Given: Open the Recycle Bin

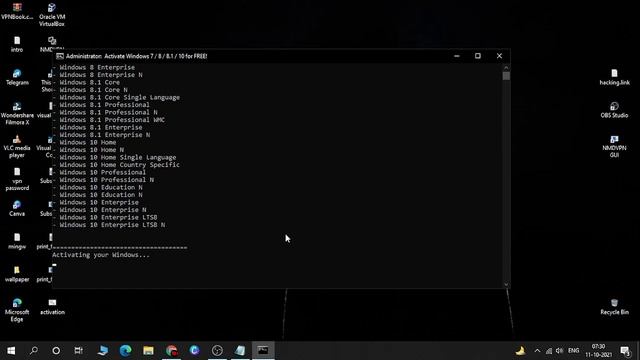Looking at the screenshot, I should [x=614, y=307].
